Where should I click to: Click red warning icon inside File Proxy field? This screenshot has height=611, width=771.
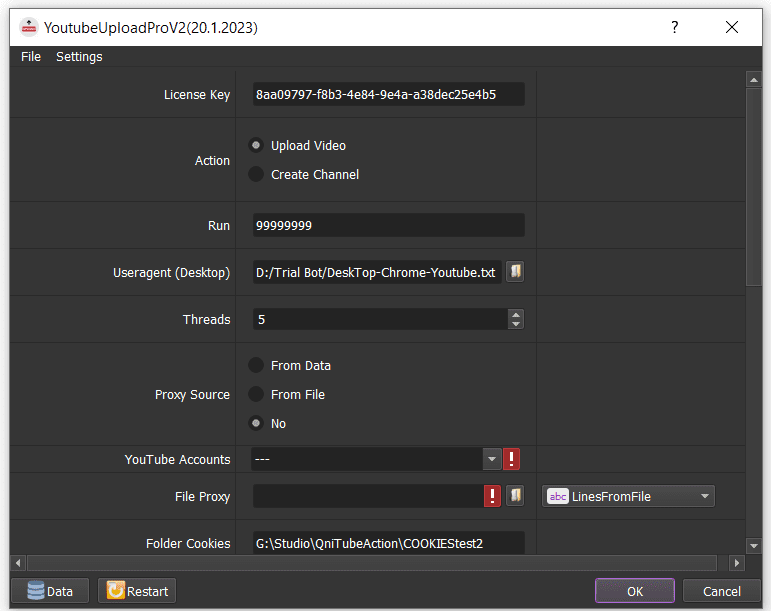pyautogui.click(x=492, y=496)
